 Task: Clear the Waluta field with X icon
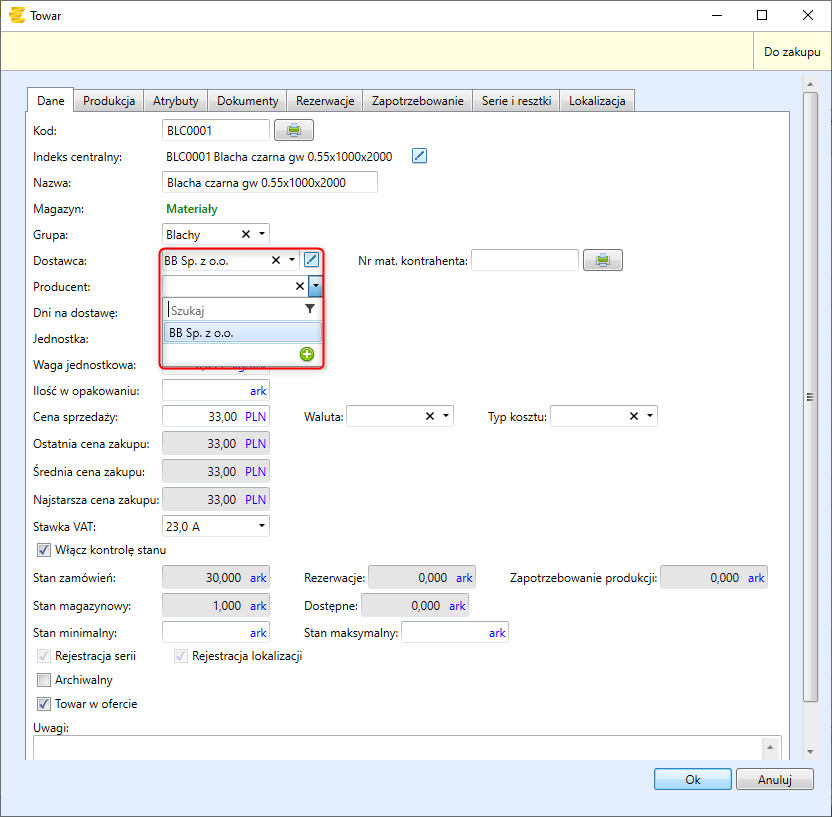click(430, 416)
